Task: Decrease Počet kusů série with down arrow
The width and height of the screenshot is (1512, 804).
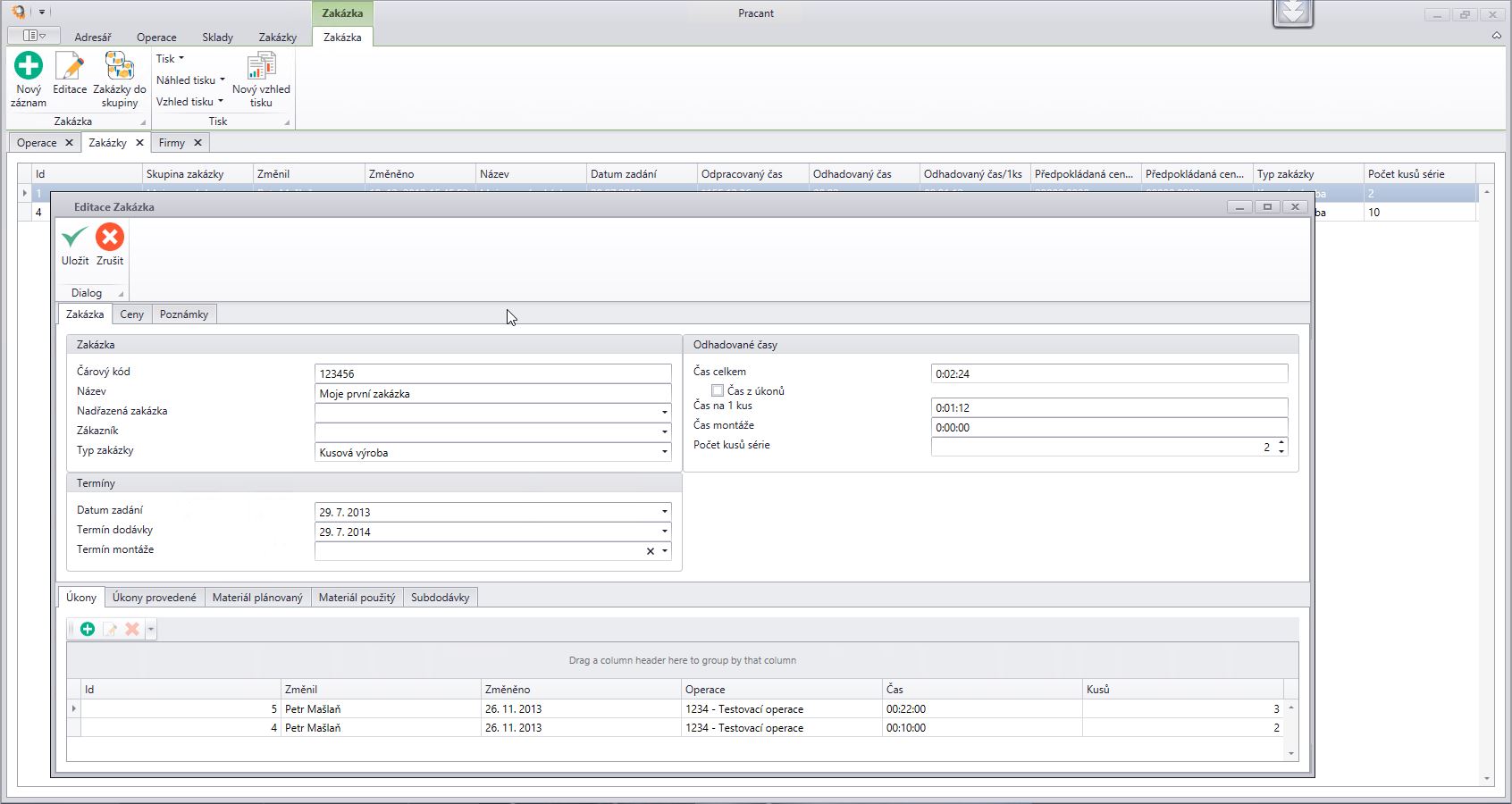Action: click(1281, 452)
